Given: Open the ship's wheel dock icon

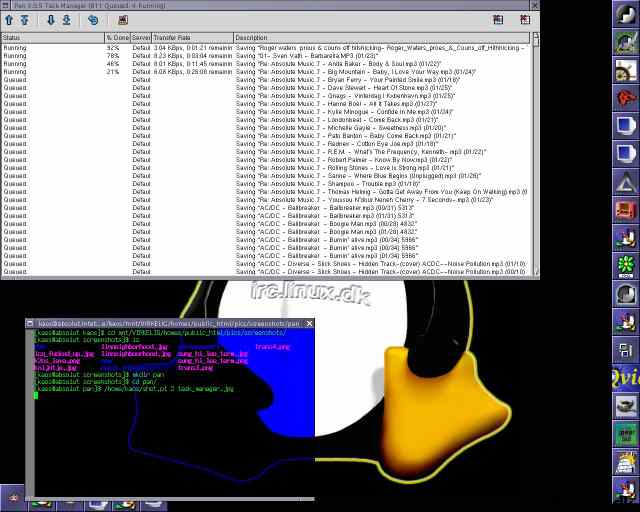Looking at the screenshot, I should tap(625, 70).
